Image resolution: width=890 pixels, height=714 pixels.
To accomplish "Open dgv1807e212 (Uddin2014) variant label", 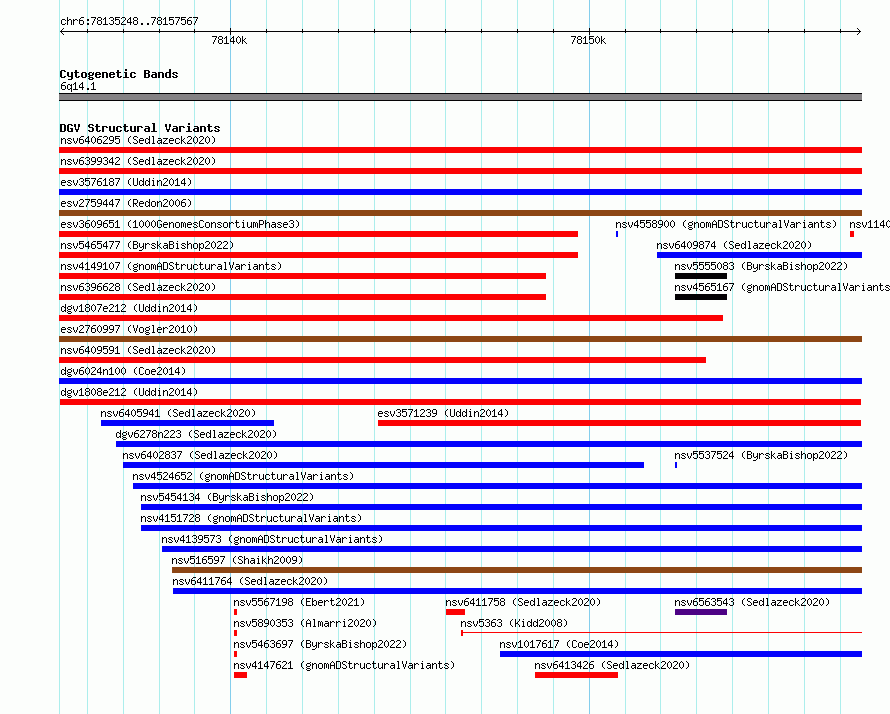I will (x=129, y=308).
